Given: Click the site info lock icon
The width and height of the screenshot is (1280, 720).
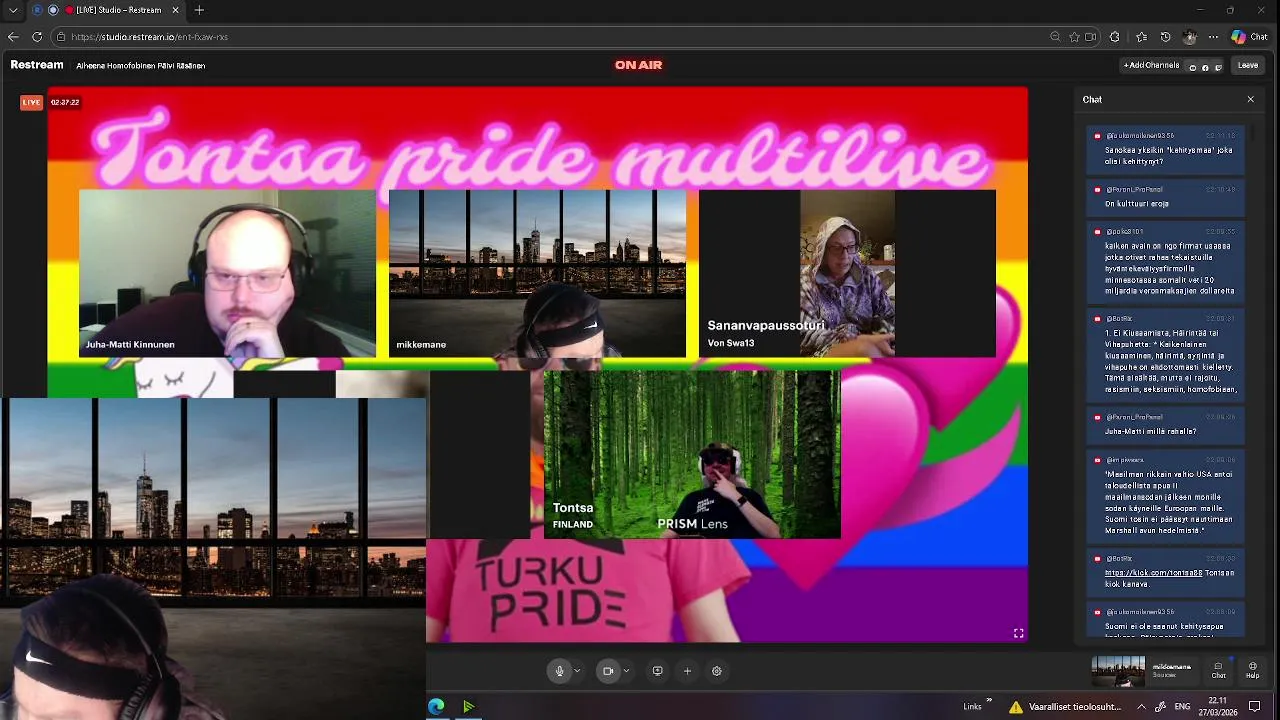Looking at the screenshot, I should 61,37.
